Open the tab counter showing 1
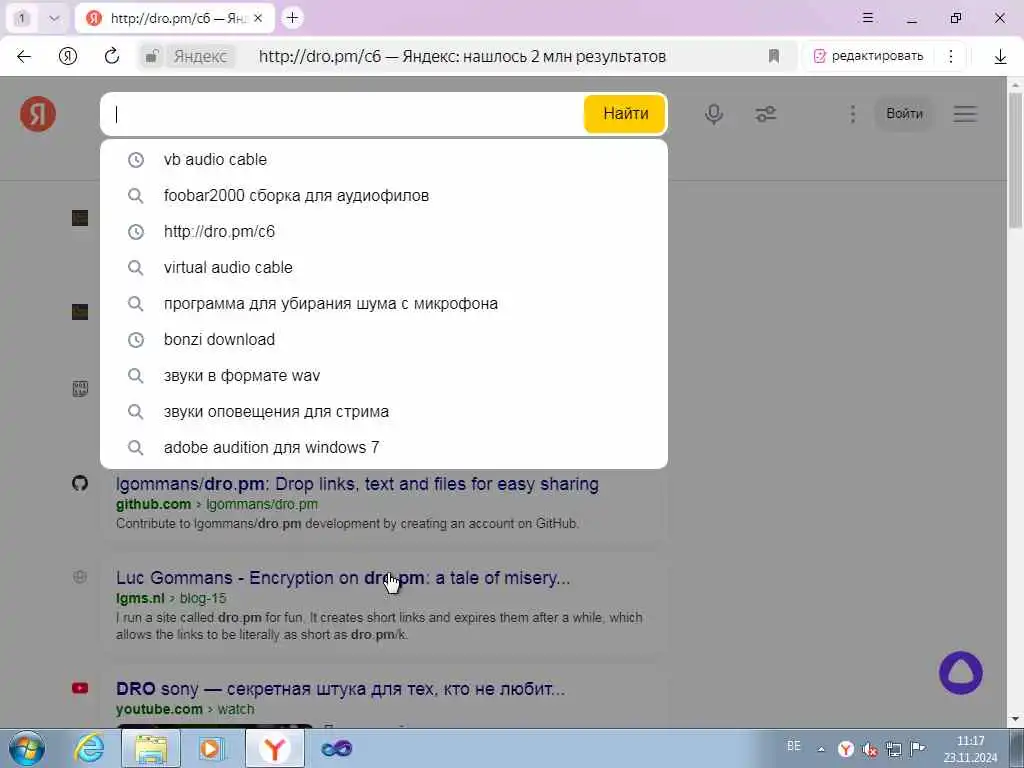The image size is (1024, 768). (22, 18)
